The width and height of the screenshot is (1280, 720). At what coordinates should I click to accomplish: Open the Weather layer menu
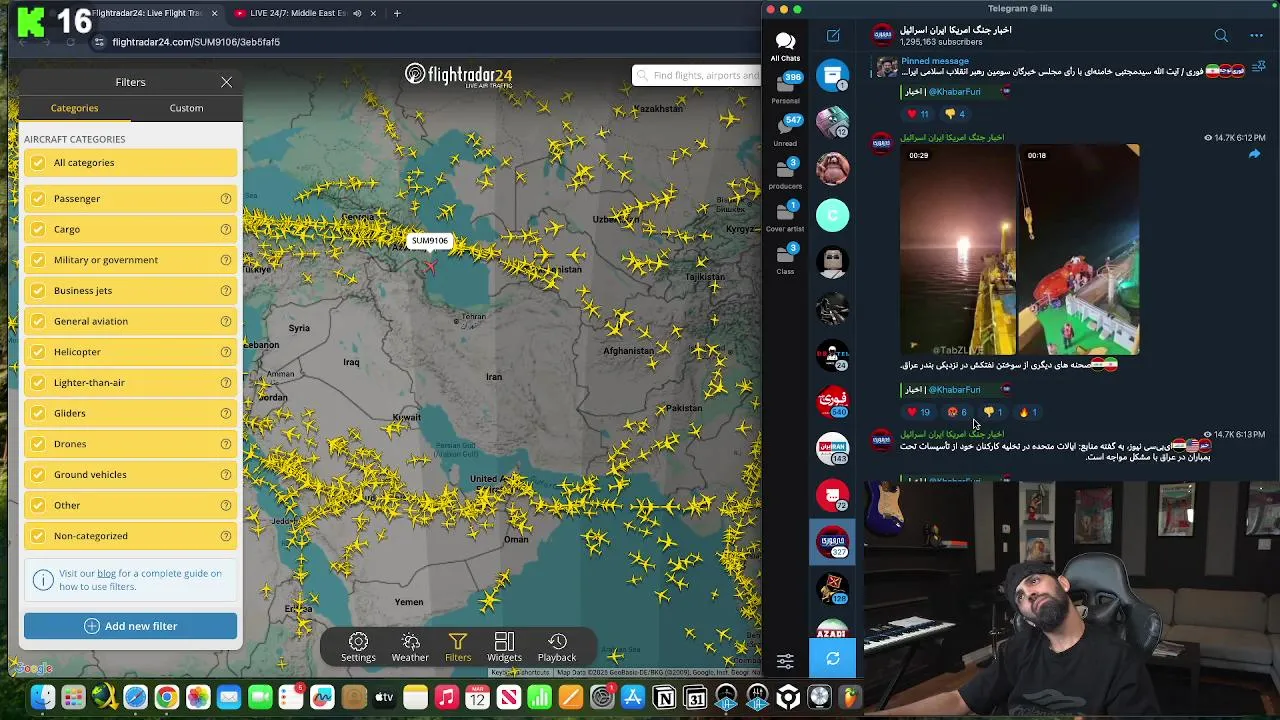click(410, 647)
